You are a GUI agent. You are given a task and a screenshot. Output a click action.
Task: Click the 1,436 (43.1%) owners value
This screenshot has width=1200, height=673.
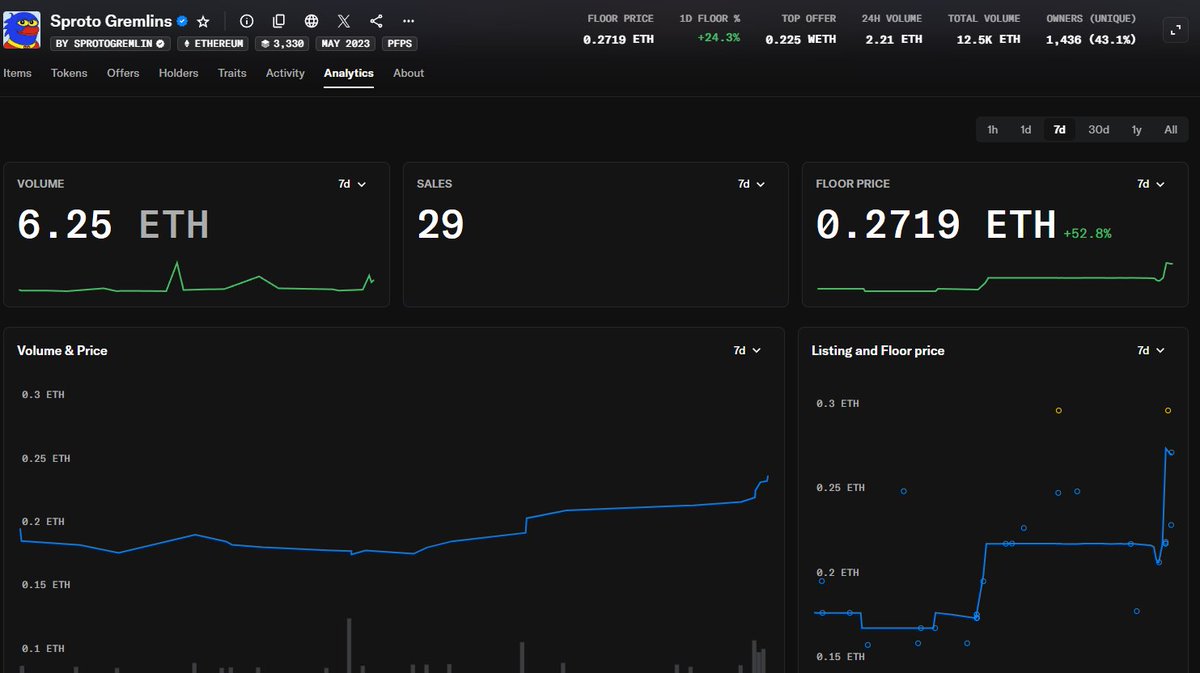tap(1091, 39)
